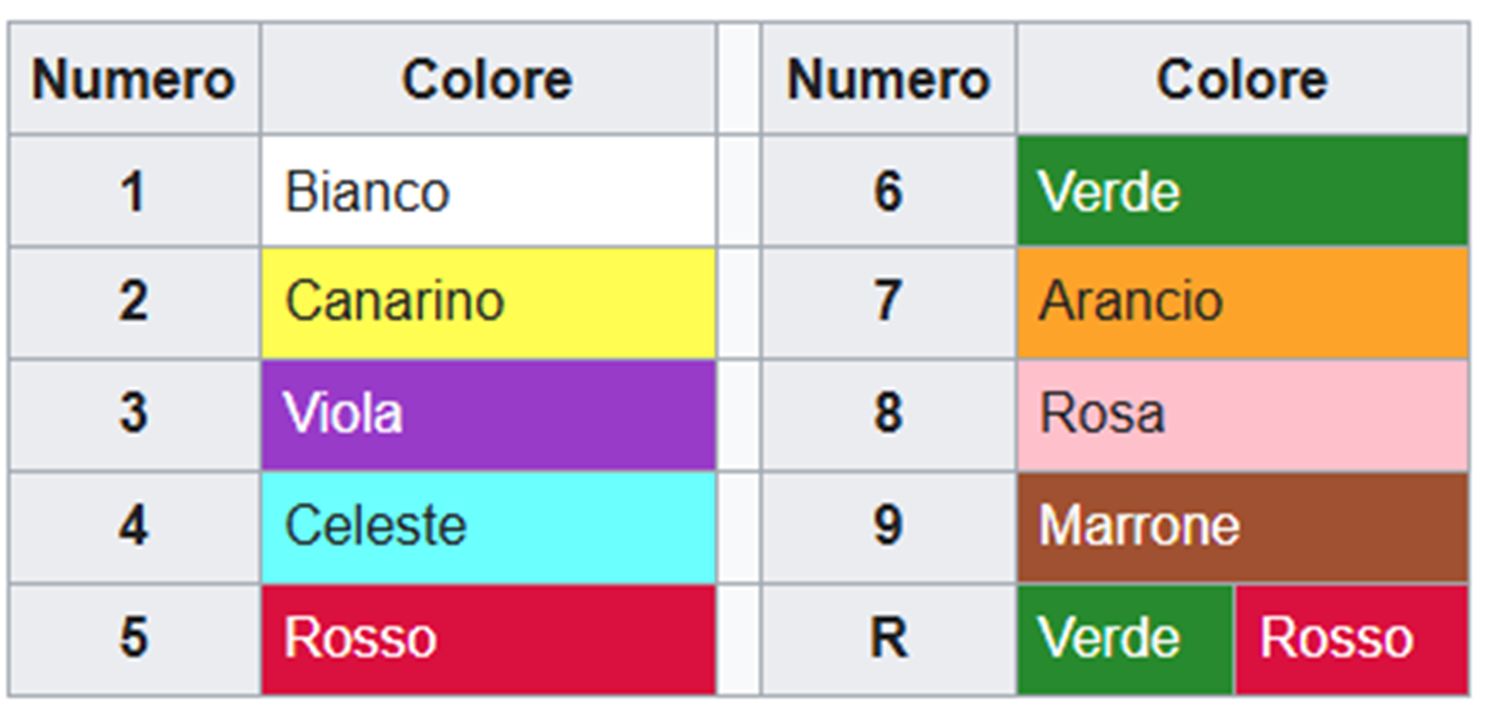The width and height of the screenshot is (1505, 708).
Task: Select the Rosso cell in row R
Action: [1351, 638]
